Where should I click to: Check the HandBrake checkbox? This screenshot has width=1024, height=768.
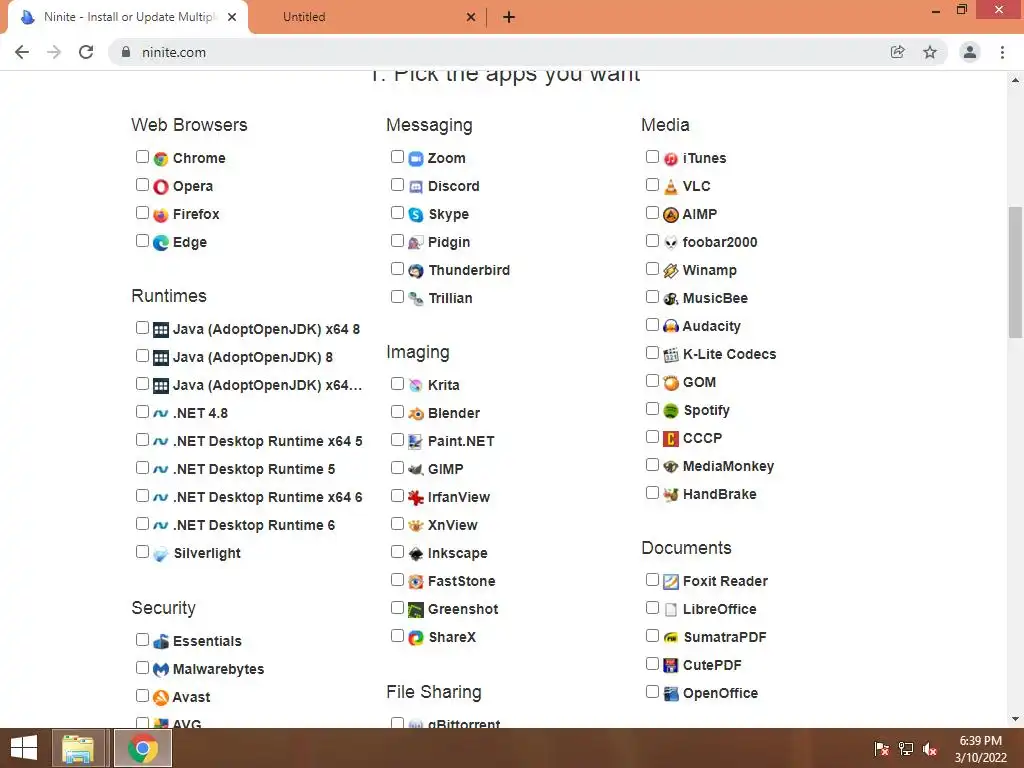click(652, 492)
